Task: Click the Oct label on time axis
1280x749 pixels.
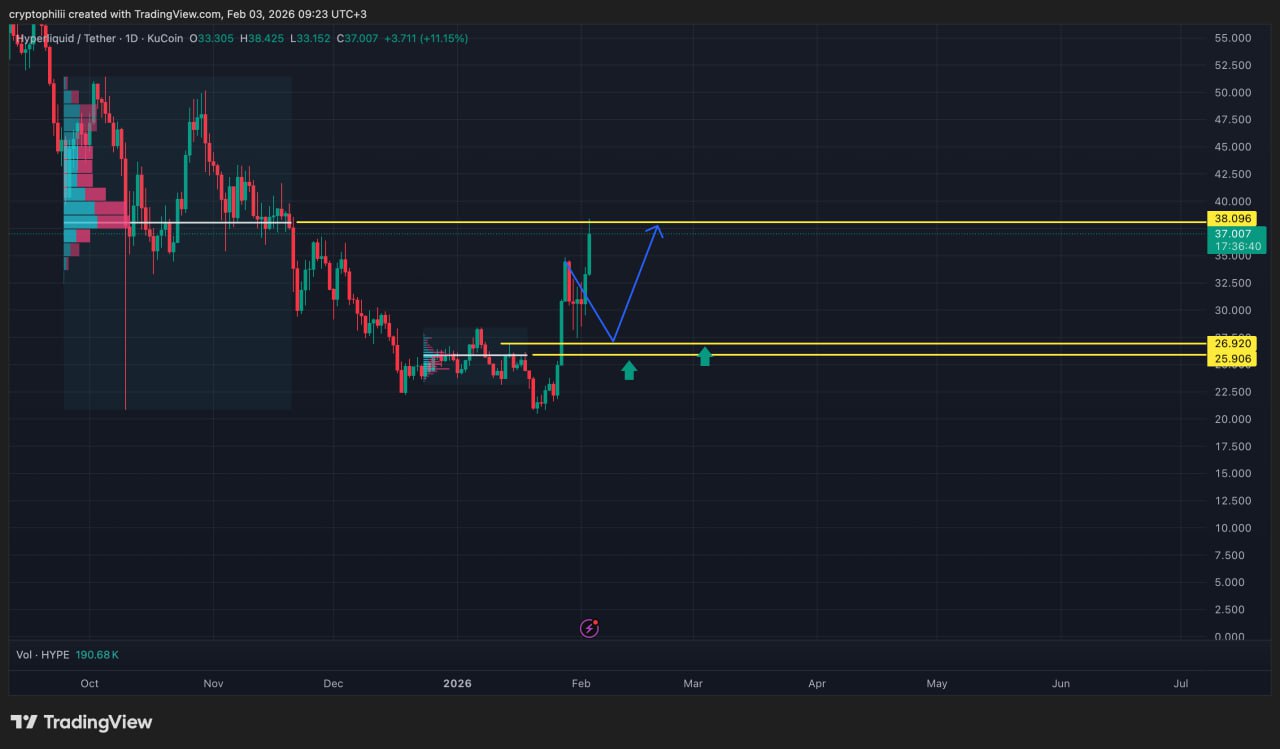Action: (x=89, y=684)
